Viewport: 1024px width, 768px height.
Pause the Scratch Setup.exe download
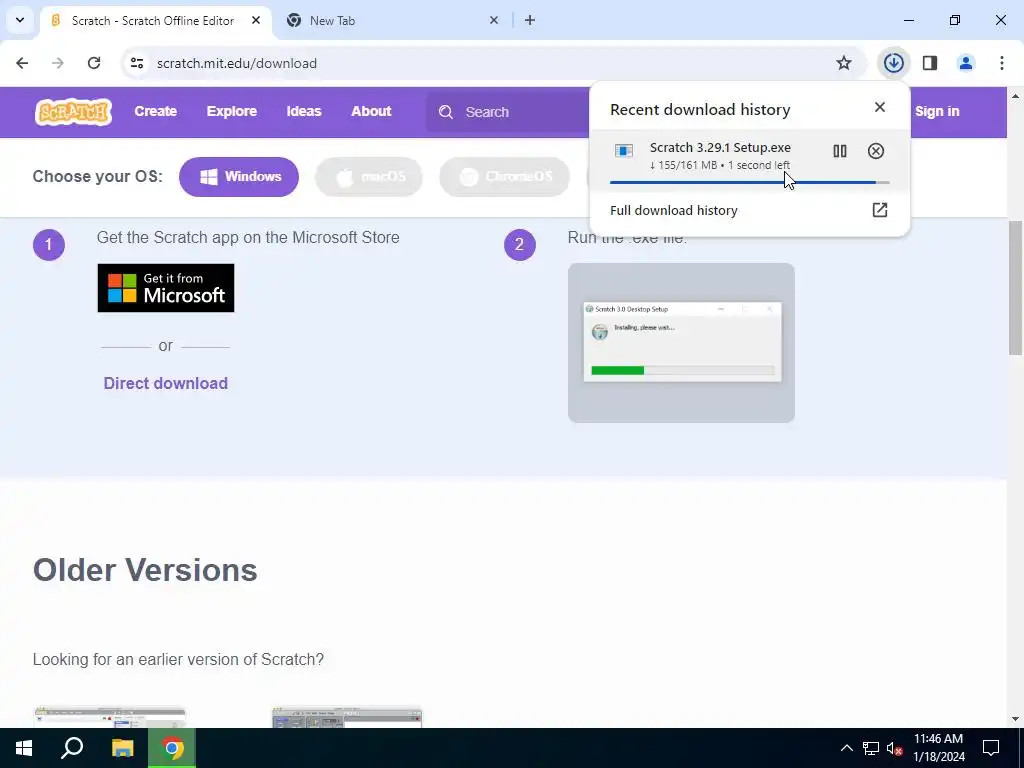coord(839,151)
